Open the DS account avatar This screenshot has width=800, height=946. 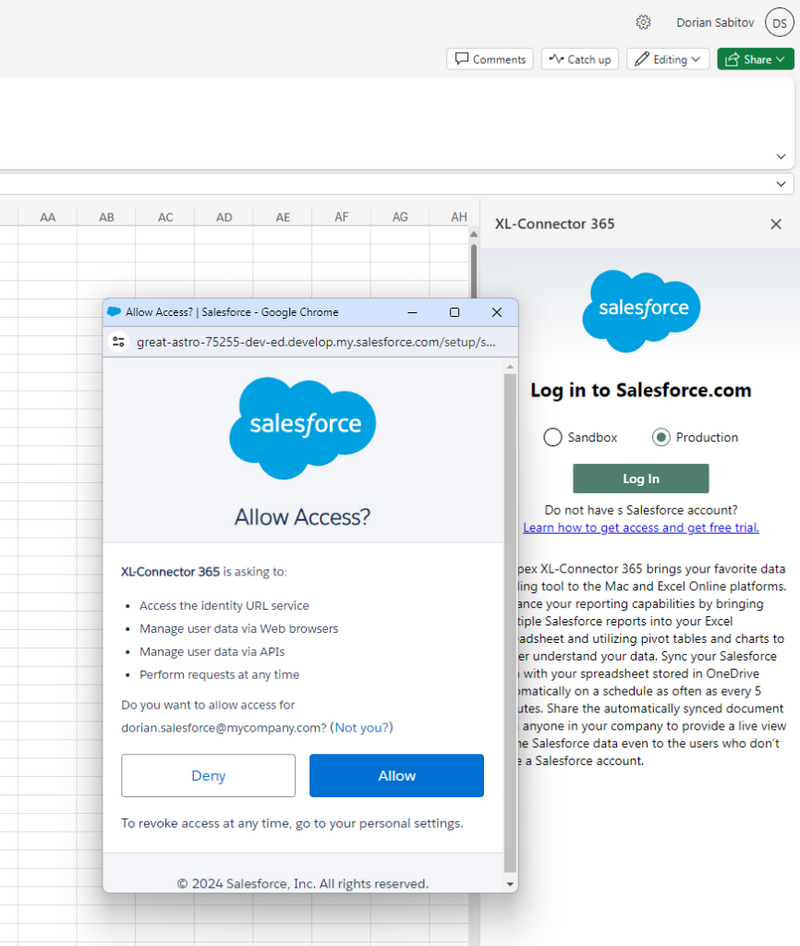(x=779, y=23)
